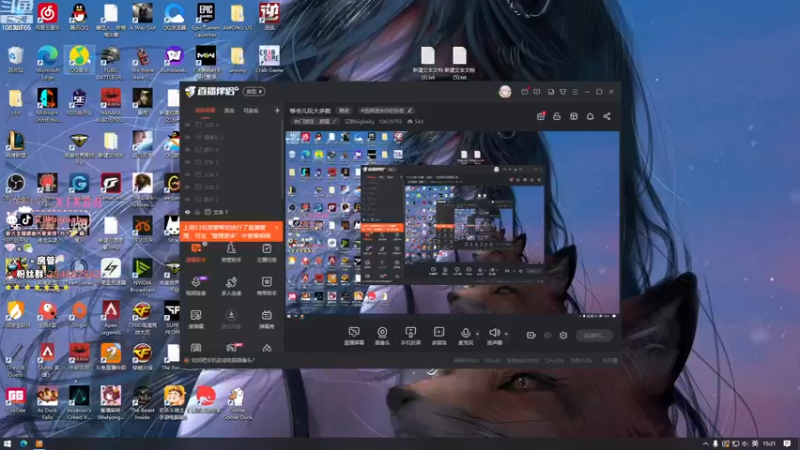The width and height of the screenshot is (800, 450).
Task: Open the taskbar clock showing 15:21
Action: click(769, 444)
